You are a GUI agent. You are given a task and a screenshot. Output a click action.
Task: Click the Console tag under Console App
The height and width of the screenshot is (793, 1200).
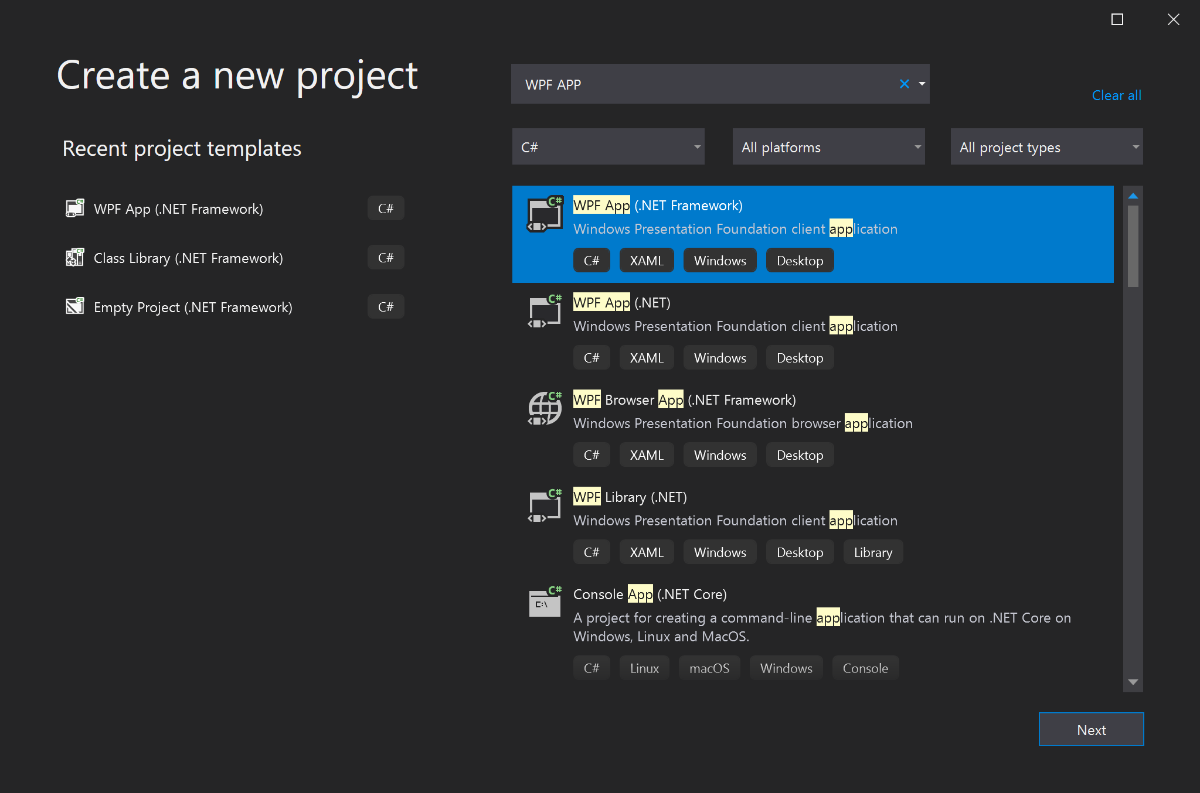pyautogui.click(x=866, y=668)
